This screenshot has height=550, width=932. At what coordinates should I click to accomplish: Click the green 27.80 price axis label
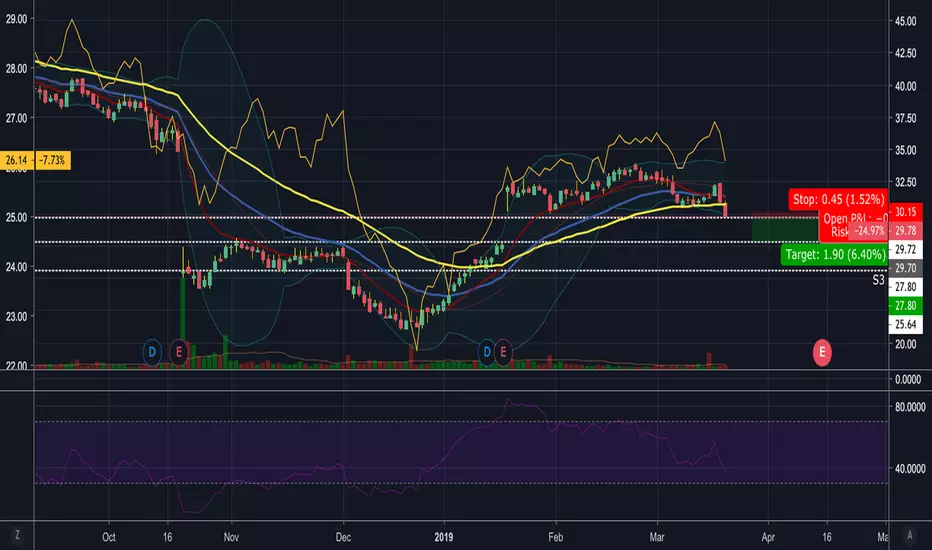tap(905, 306)
